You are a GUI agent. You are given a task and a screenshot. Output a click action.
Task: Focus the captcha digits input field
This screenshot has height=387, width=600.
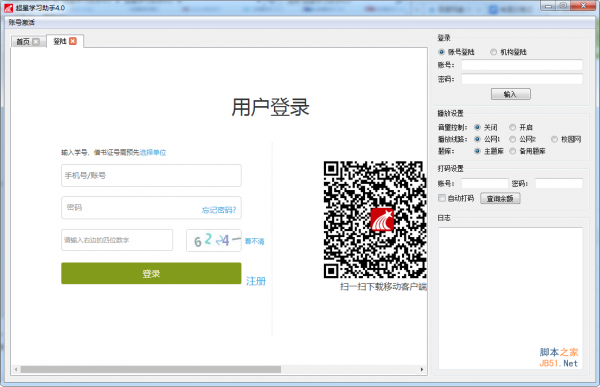point(117,240)
